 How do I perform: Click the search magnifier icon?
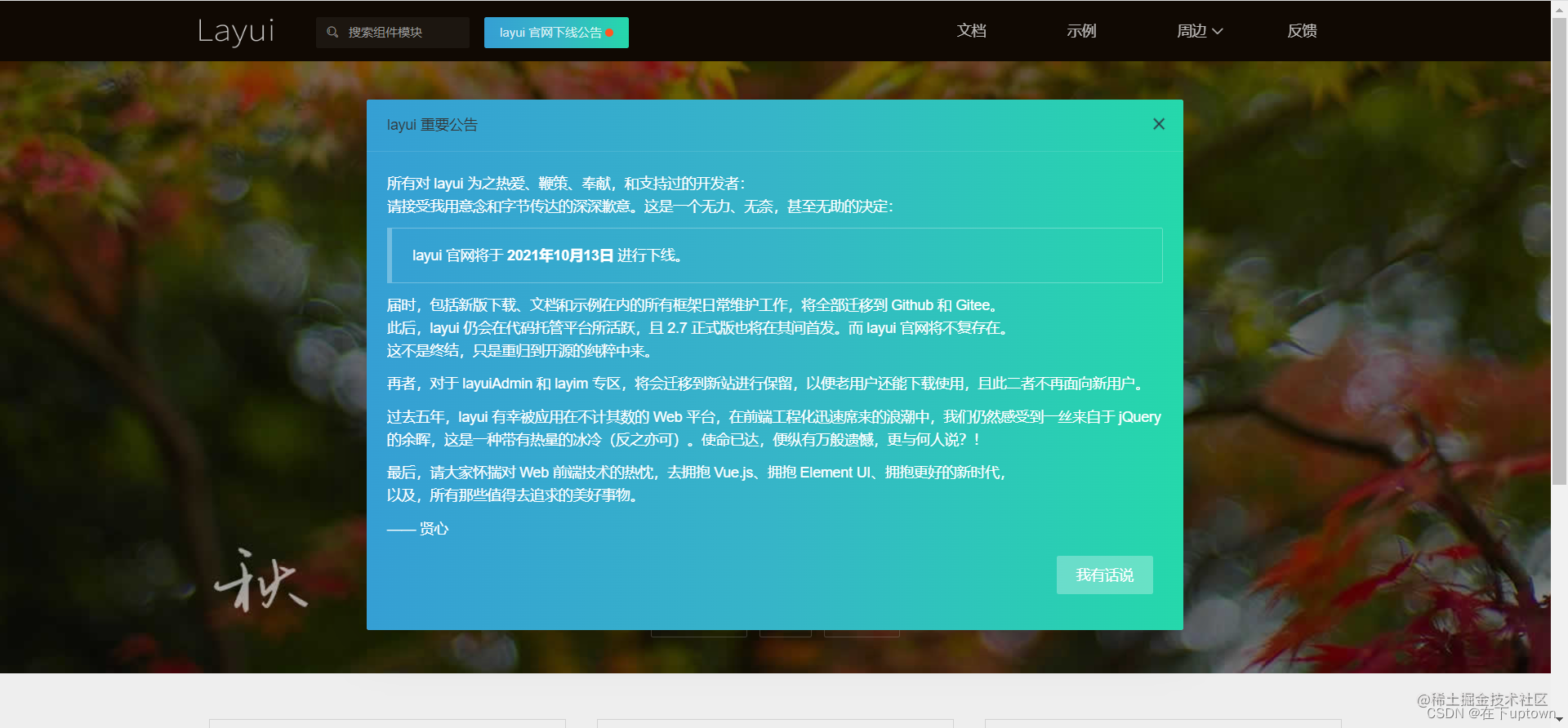point(332,33)
